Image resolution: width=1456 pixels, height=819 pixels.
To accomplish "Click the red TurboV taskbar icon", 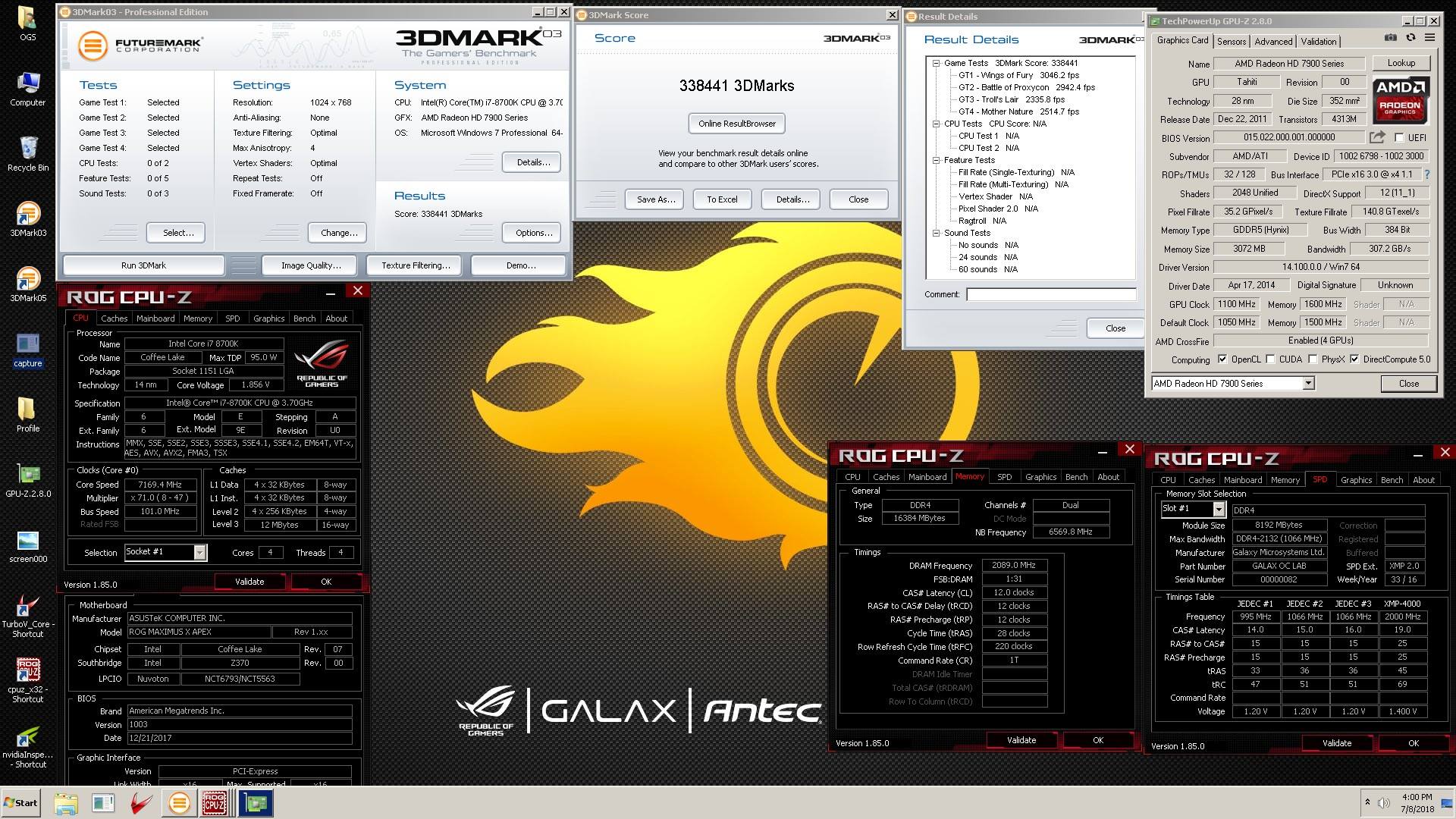I will pyautogui.click(x=141, y=803).
